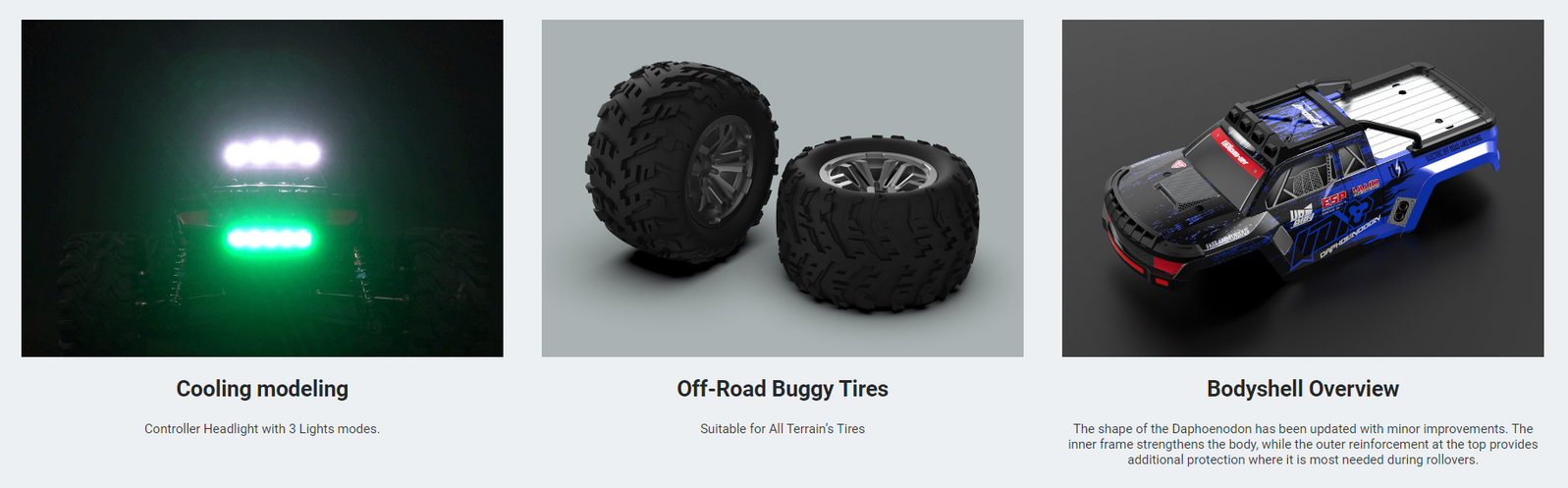Viewport: 1568px width, 488px height.
Task: Select the Bodyshell Overview heading
Action: click(1303, 389)
